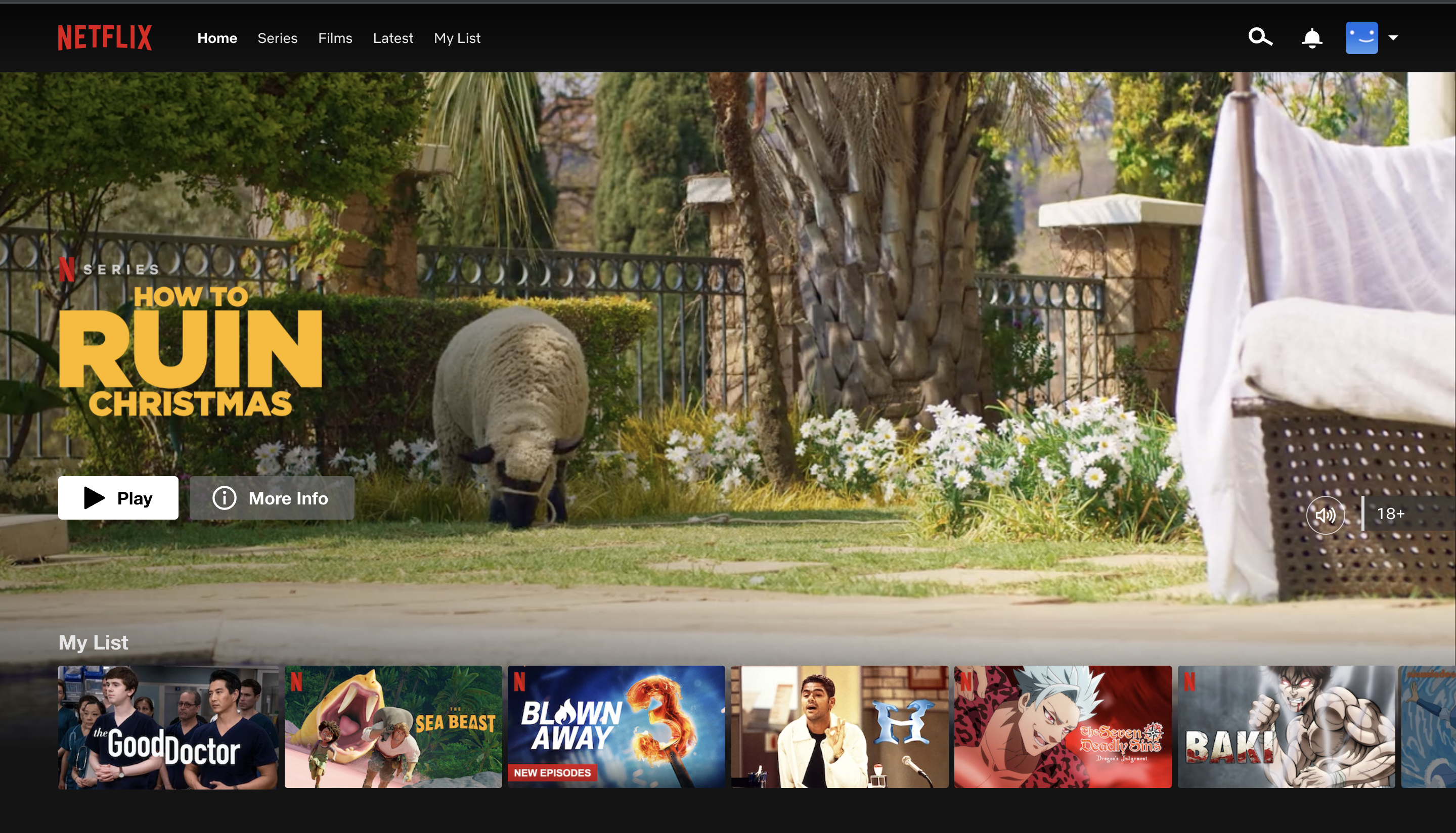Open the Films menu item
This screenshot has height=833, width=1456.
(335, 38)
